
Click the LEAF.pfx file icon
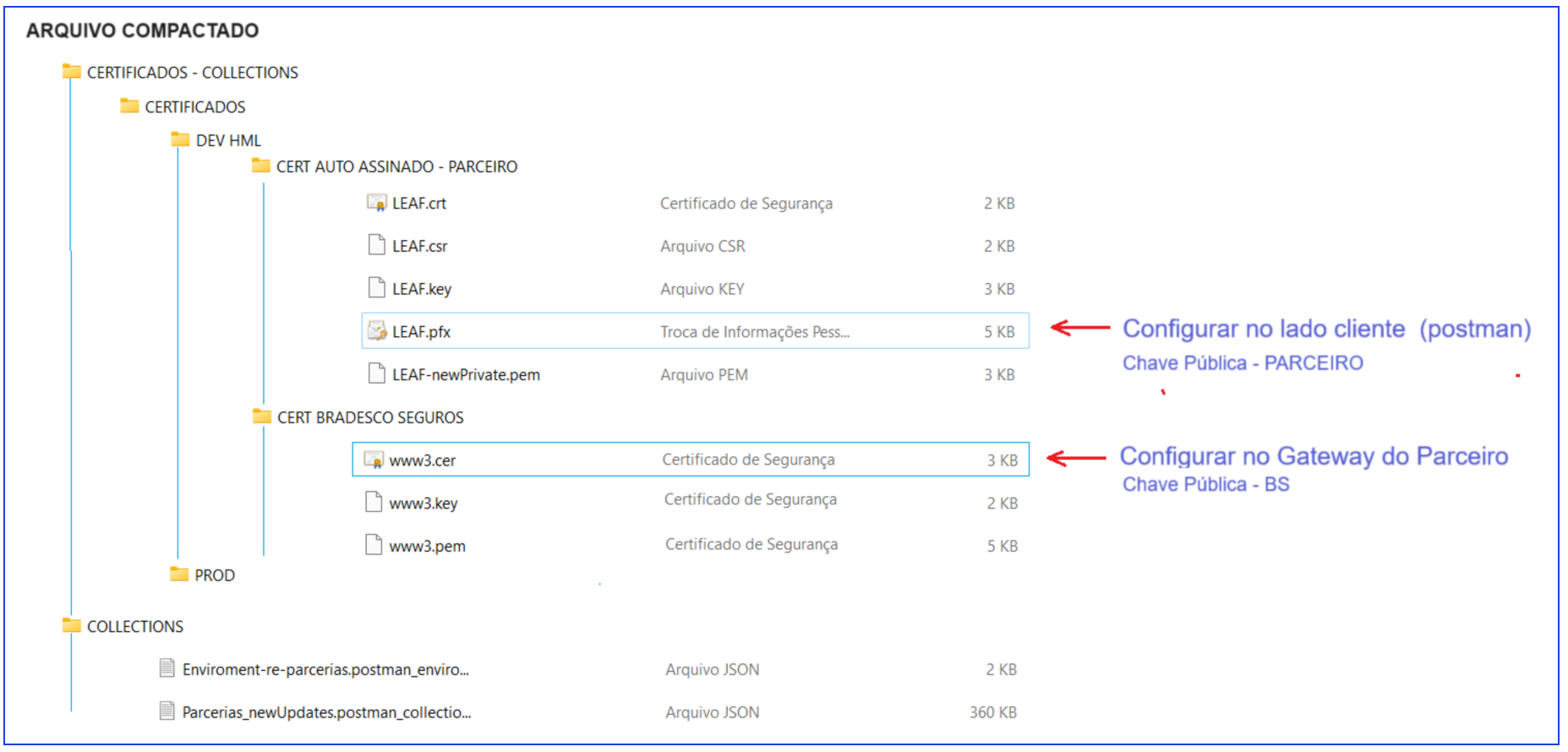(376, 331)
